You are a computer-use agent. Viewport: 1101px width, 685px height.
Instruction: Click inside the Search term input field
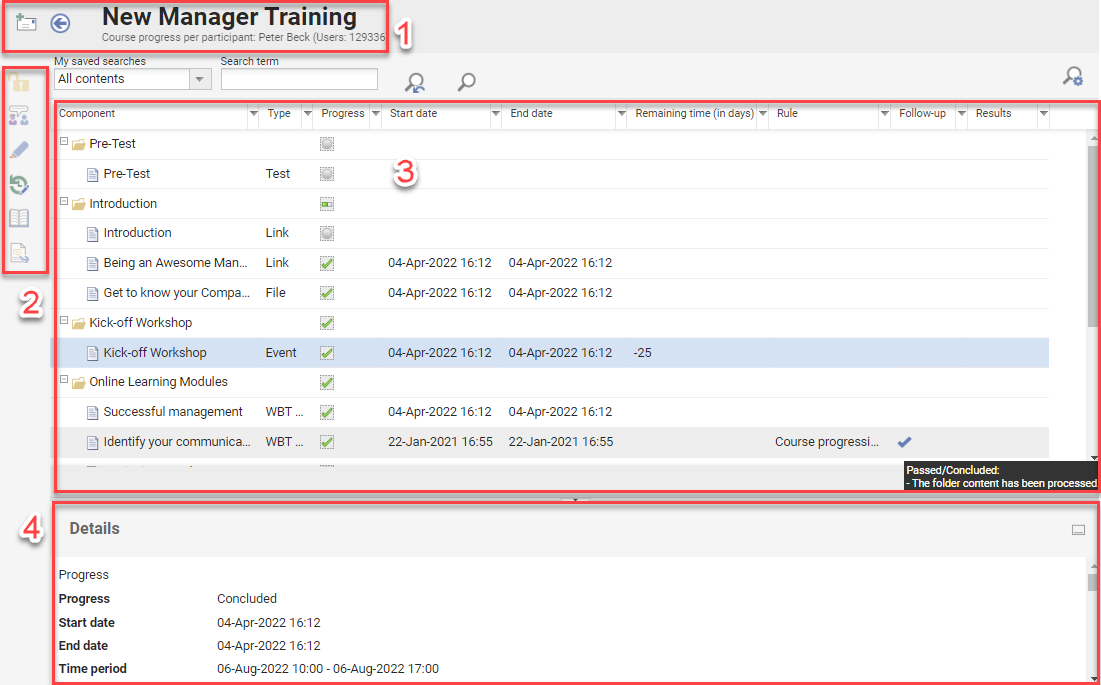point(298,78)
